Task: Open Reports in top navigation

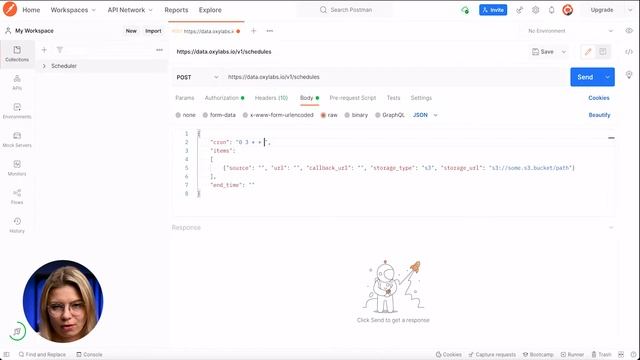Action: coord(176,10)
